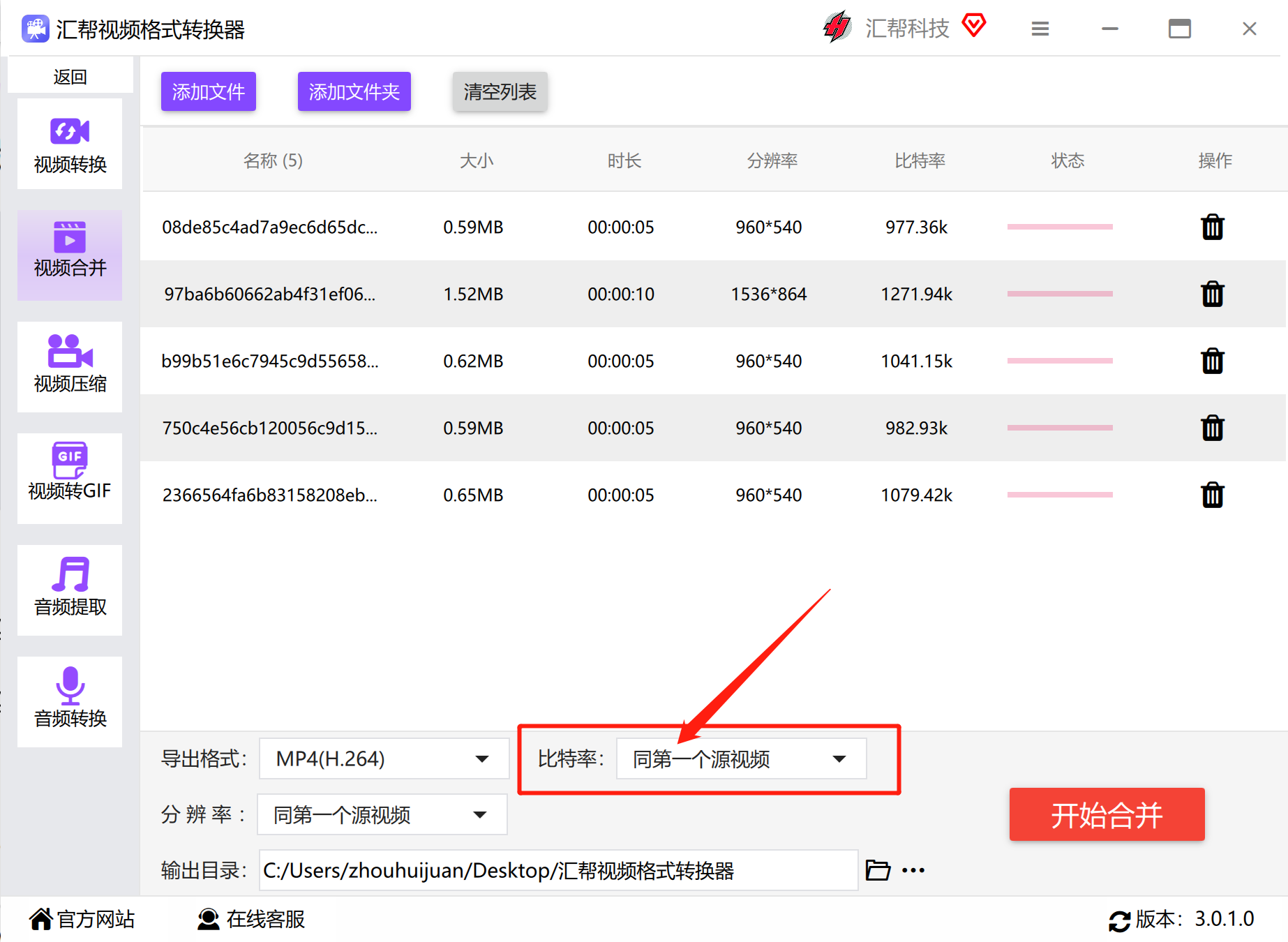
Task: Open the hamburger menu in title bar
Action: pos(1040,29)
